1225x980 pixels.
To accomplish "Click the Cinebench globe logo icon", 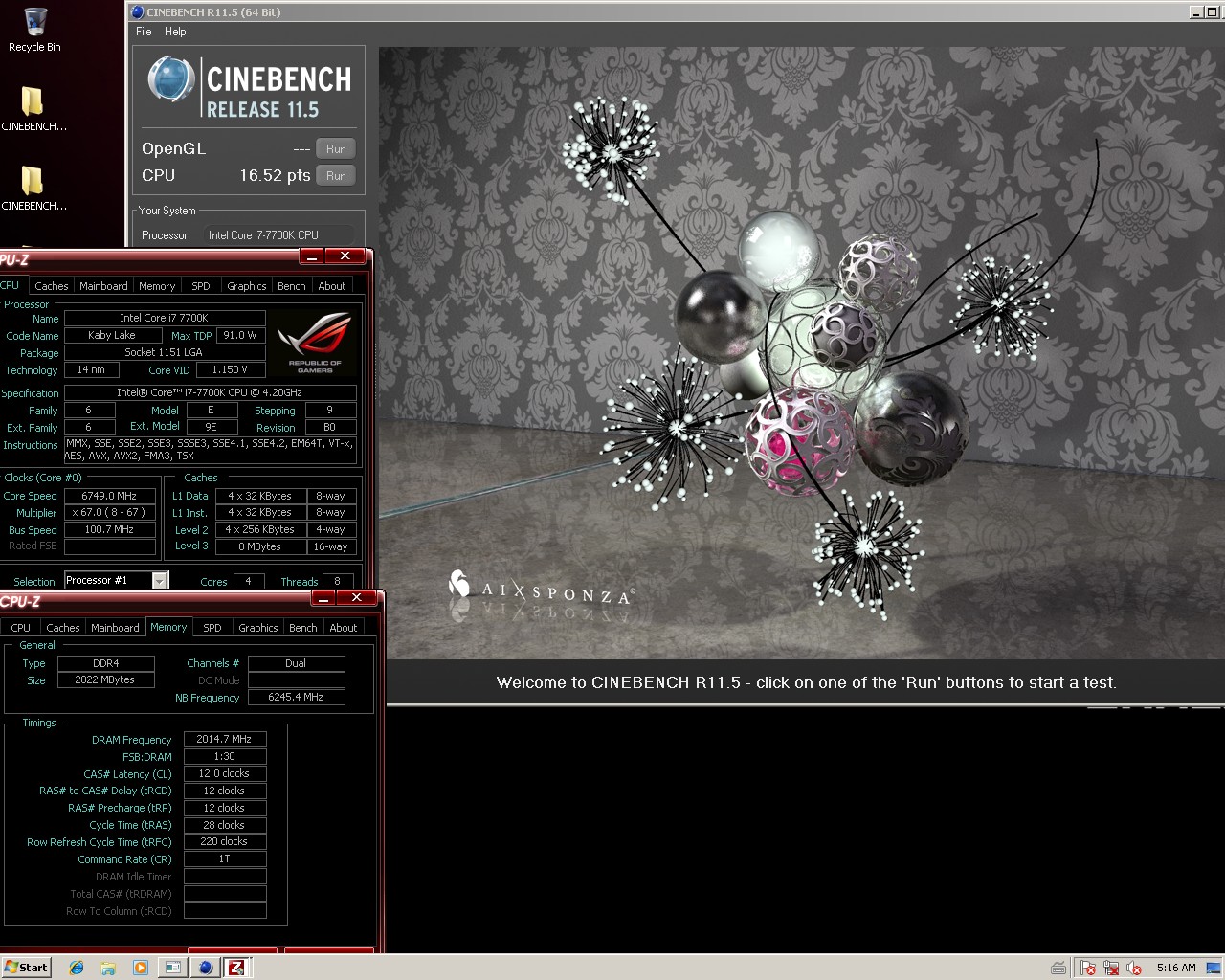I will click(x=171, y=78).
